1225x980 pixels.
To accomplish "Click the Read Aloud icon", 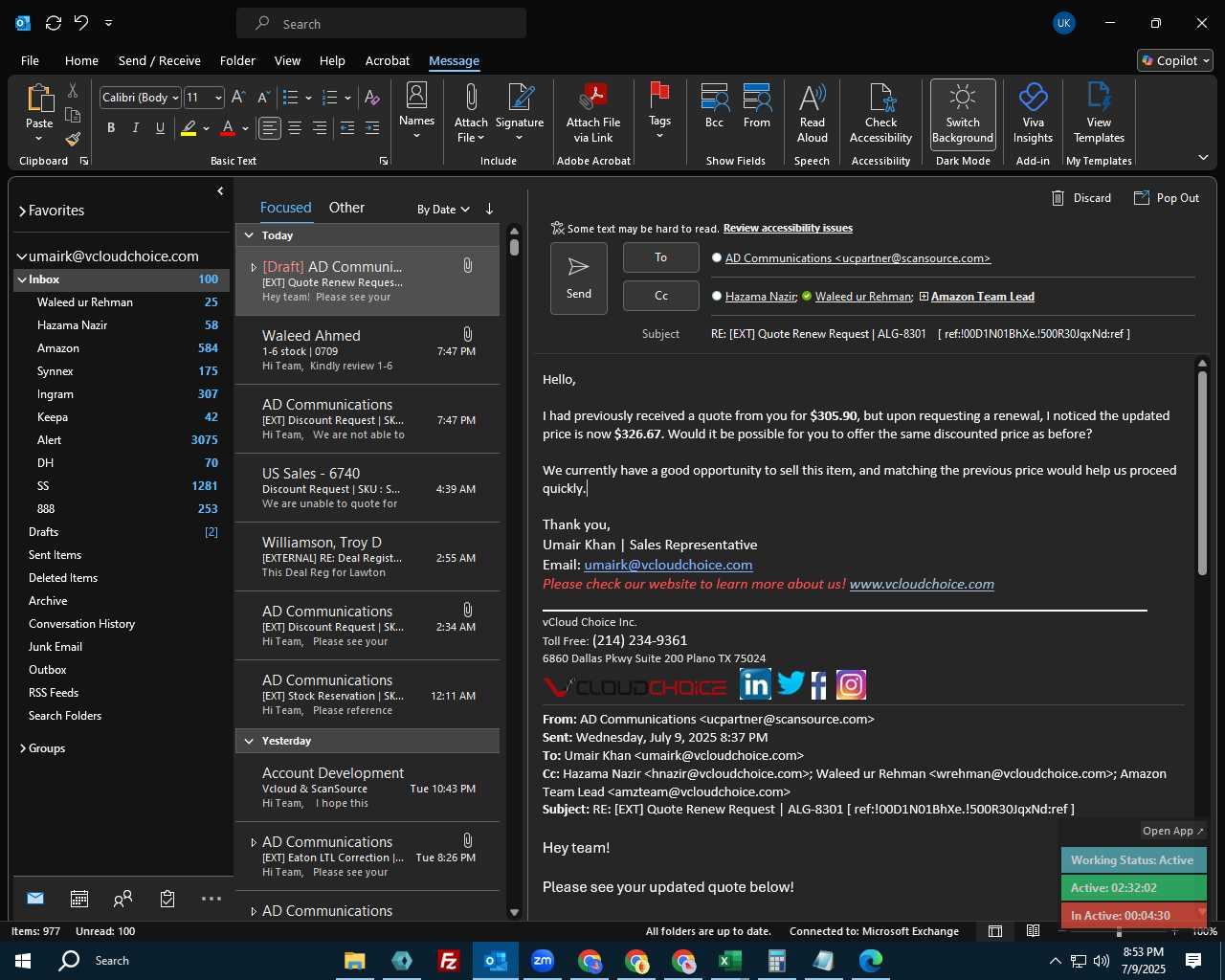I will coord(812,113).
